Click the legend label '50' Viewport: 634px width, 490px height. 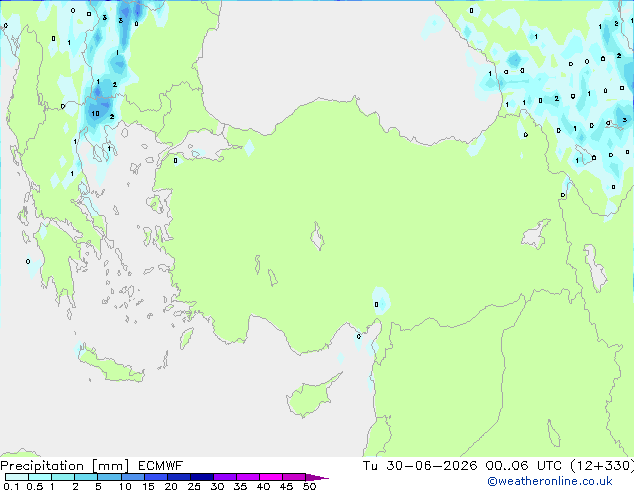pos(309,486)
